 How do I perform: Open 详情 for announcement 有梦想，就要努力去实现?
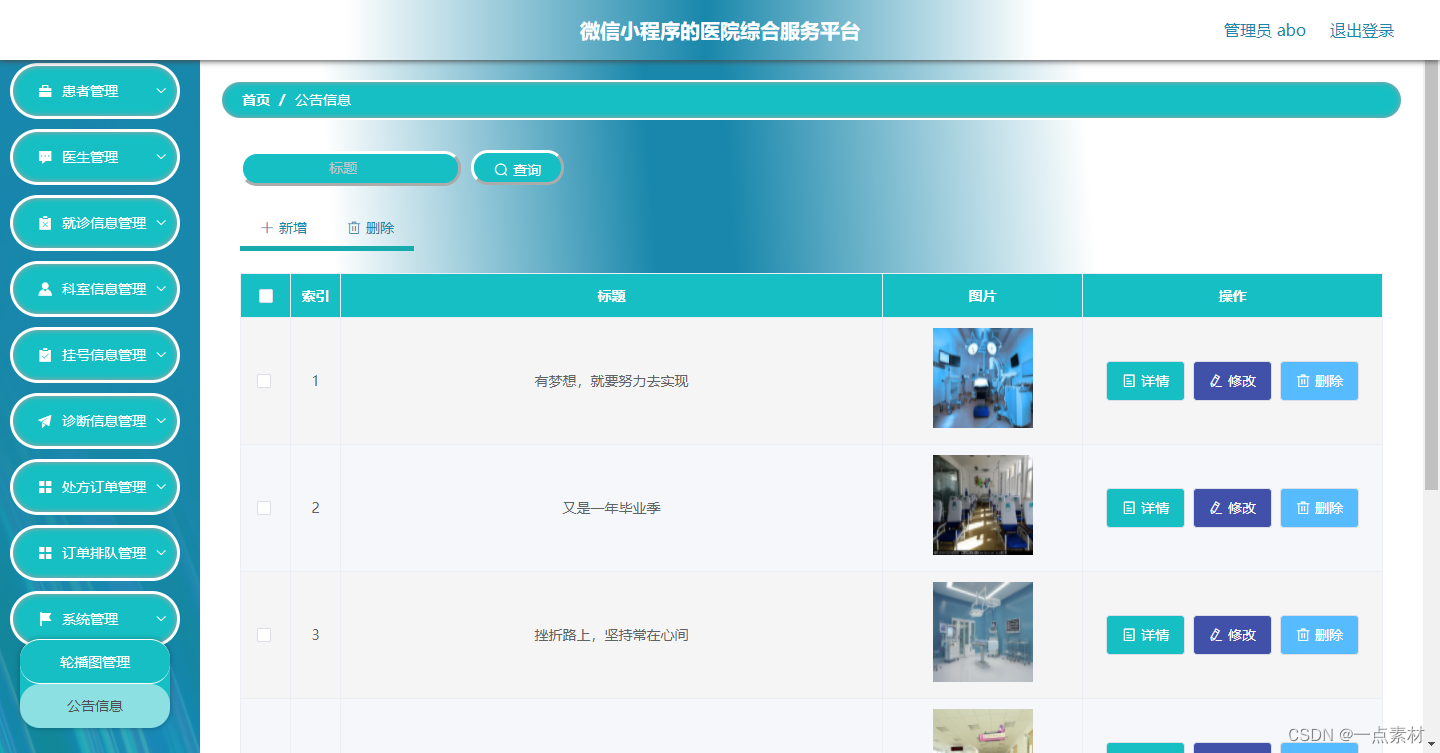click(x=1145, y=381)
